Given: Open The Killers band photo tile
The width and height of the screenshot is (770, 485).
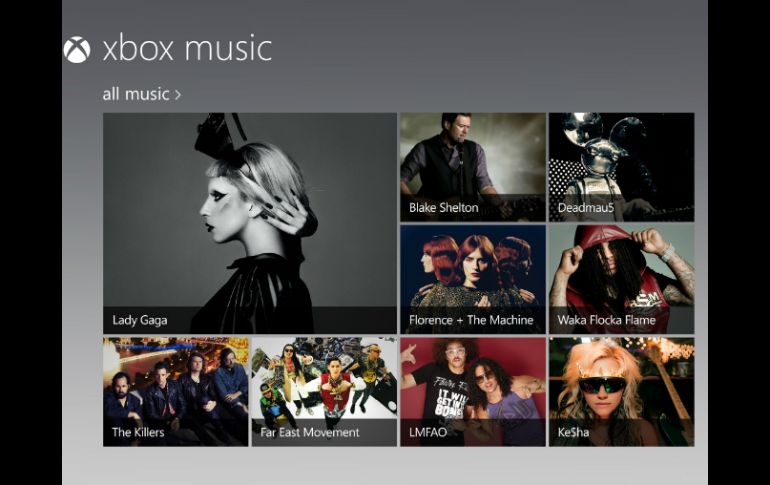Looking at the screenshot, I should coord(175,380).
